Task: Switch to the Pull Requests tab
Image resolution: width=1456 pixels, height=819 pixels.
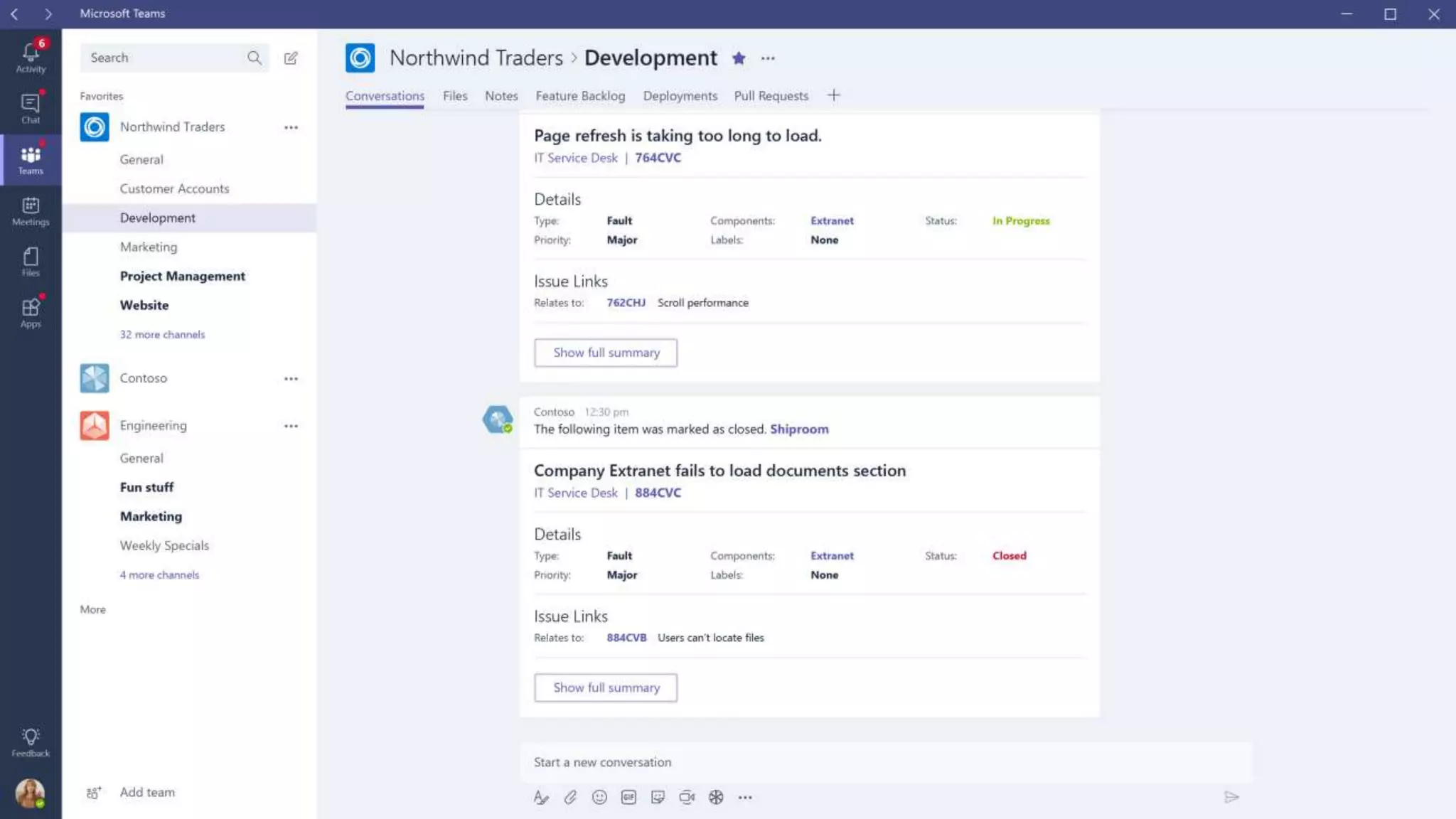Action: [771, 96]
